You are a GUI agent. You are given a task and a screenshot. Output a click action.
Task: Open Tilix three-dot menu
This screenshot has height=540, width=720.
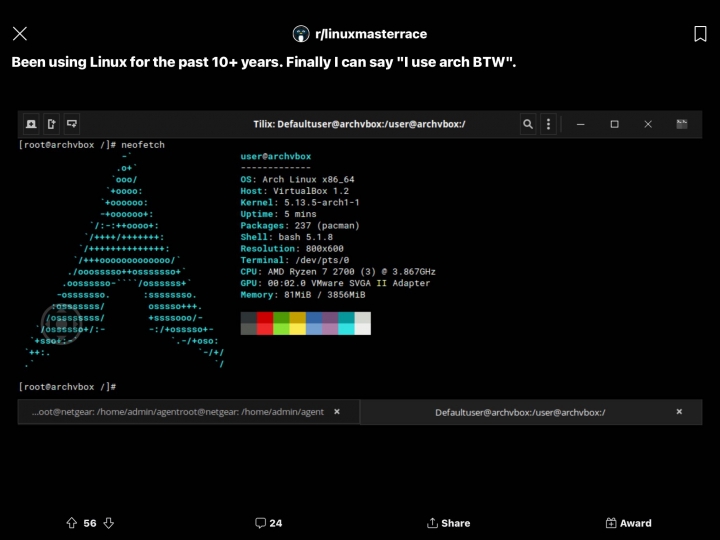click(x=548, y=124)
